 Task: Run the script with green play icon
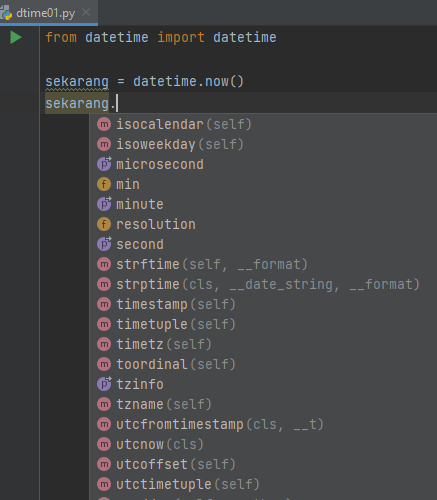(16, 37)
